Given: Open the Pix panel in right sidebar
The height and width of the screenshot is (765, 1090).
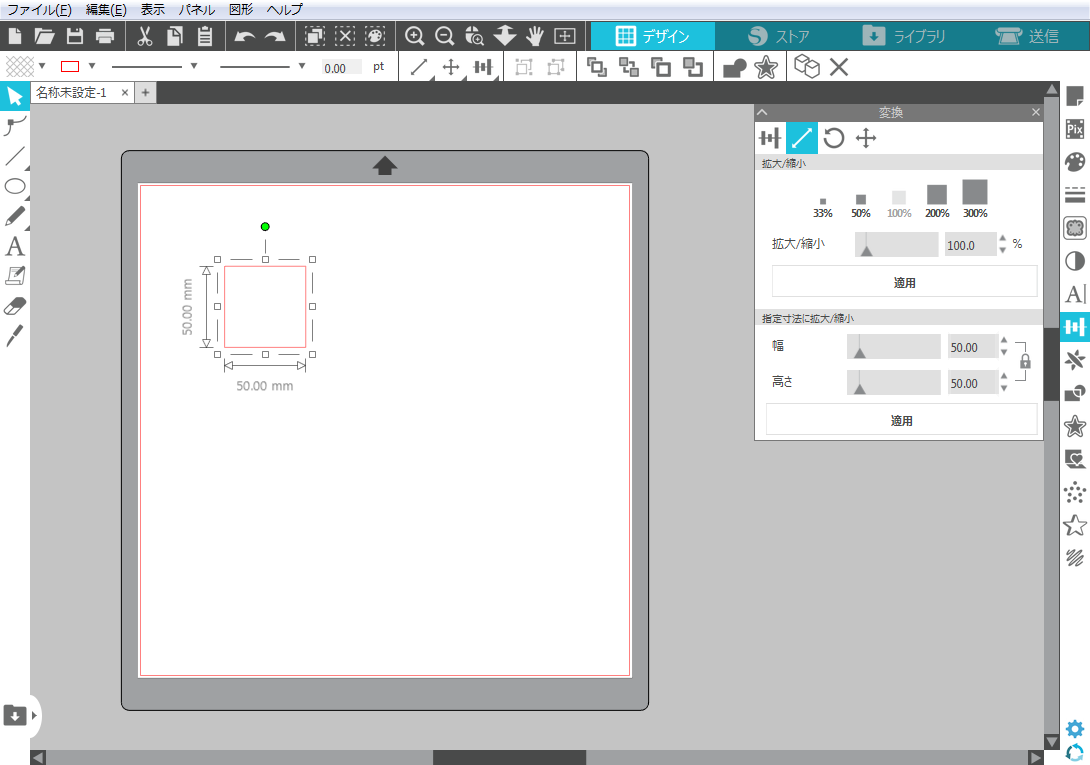Looking at the screenshot, I should click(x=1075, y=129).
